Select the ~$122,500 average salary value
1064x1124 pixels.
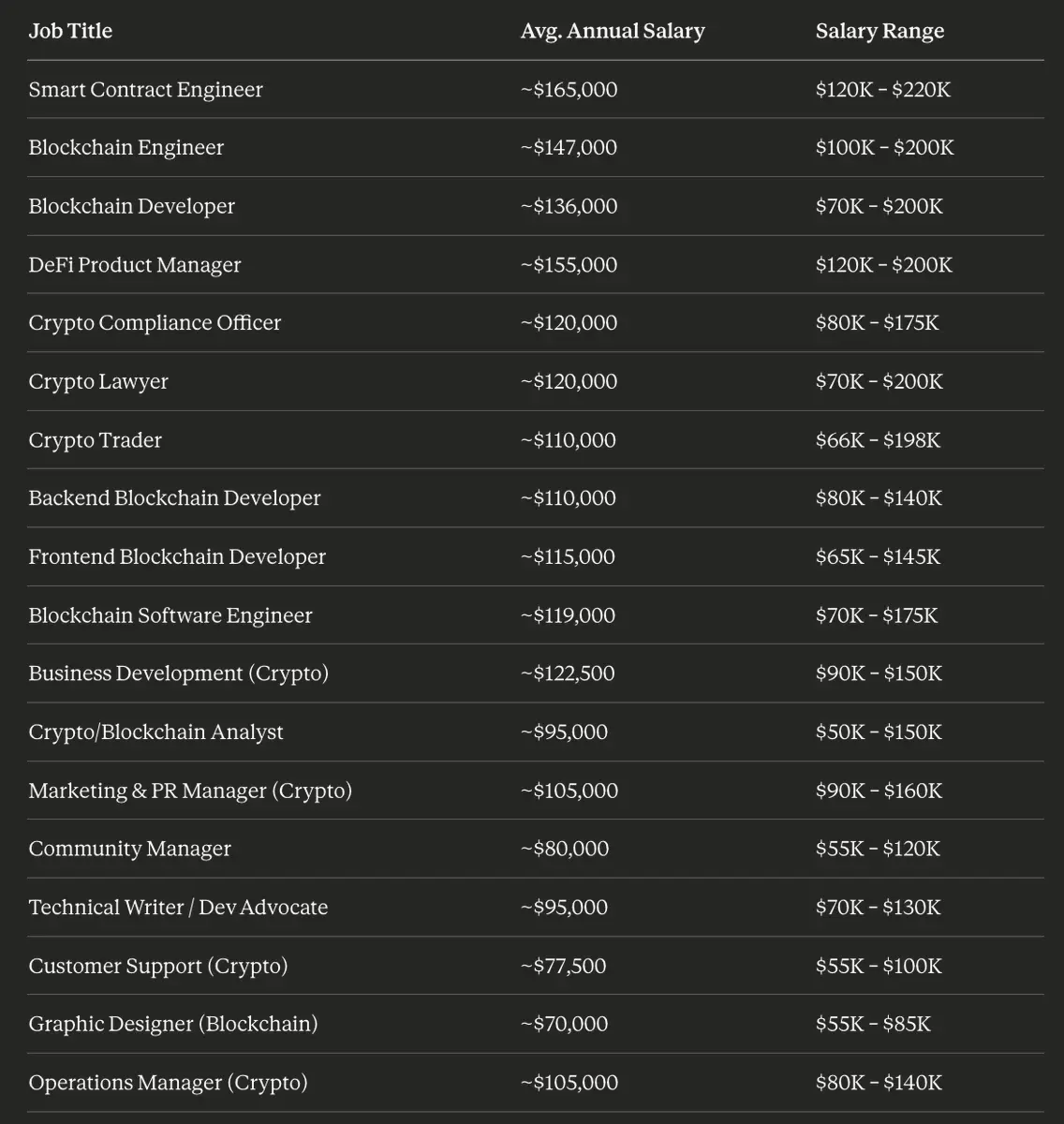point(568,673)
